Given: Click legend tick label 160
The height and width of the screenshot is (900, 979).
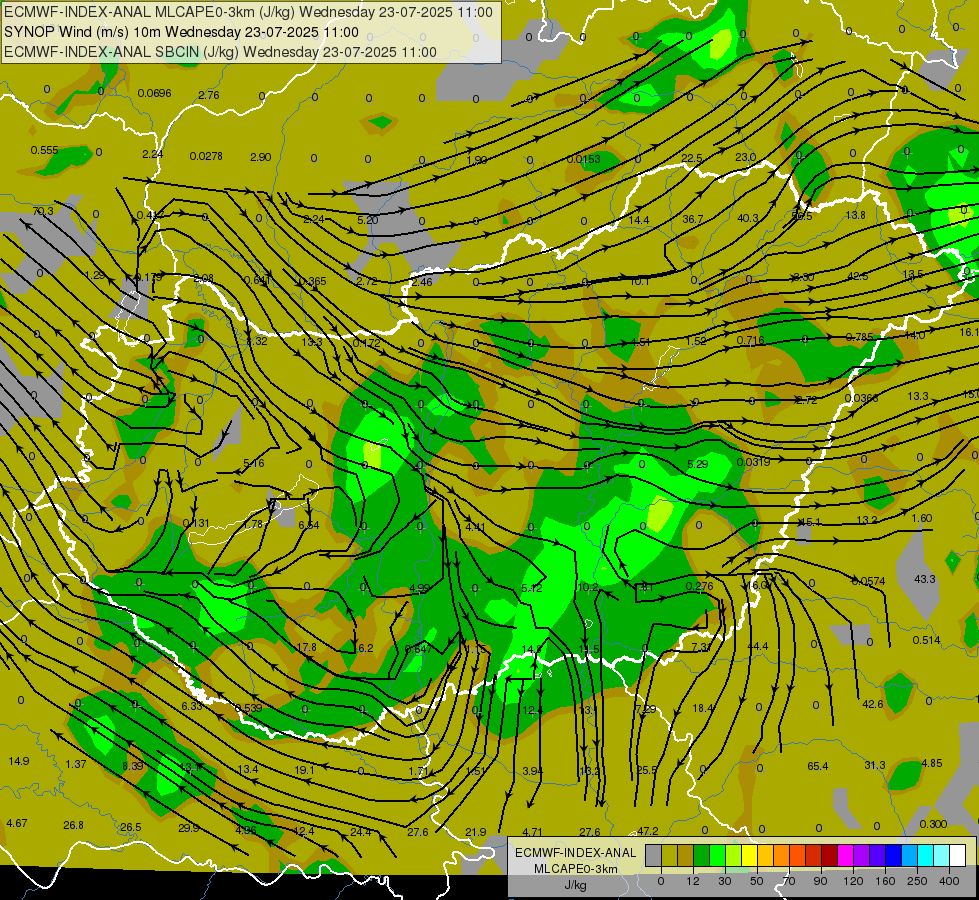Looking at the screenshot, I should [x=885, y=881].
